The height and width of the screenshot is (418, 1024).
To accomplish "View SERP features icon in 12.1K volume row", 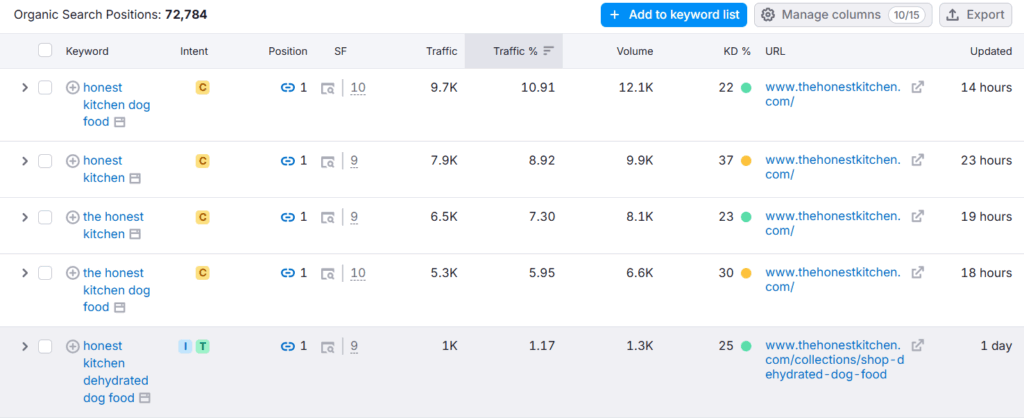I will tap(328, 88).
